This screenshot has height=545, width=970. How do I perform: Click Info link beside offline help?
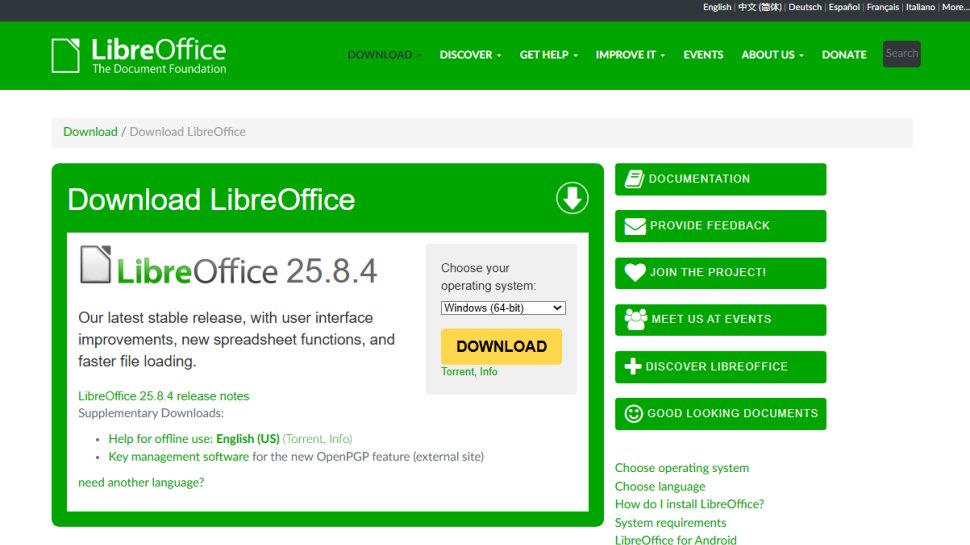339,439
